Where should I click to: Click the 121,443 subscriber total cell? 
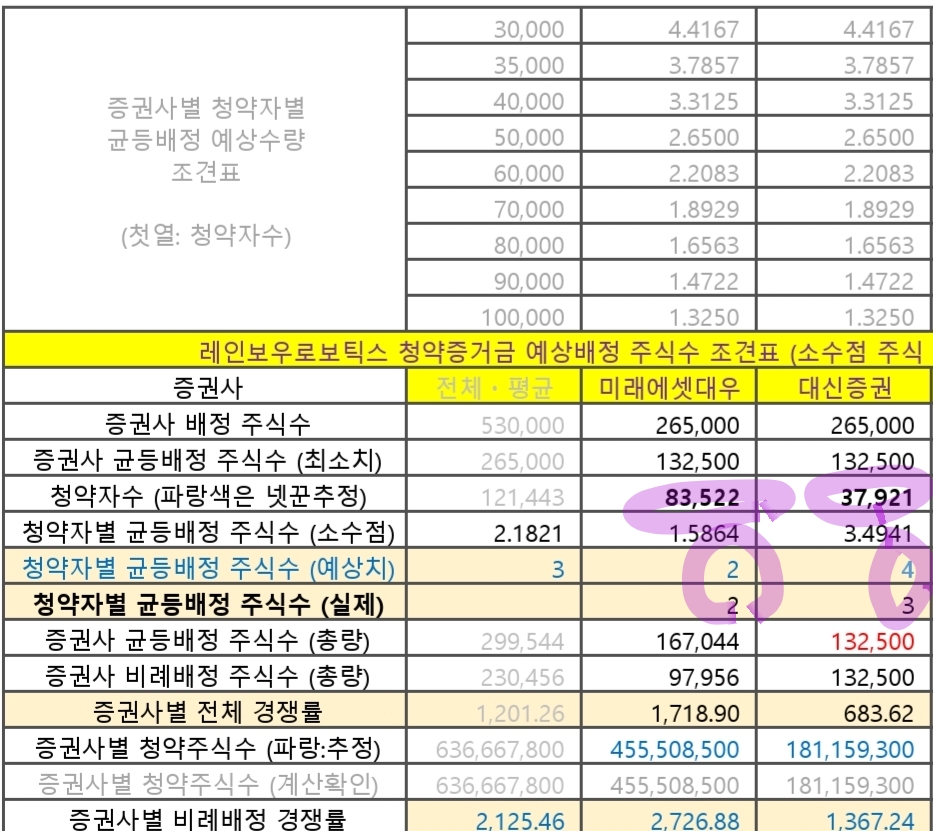pyautogui.click(x=493, y=495)
